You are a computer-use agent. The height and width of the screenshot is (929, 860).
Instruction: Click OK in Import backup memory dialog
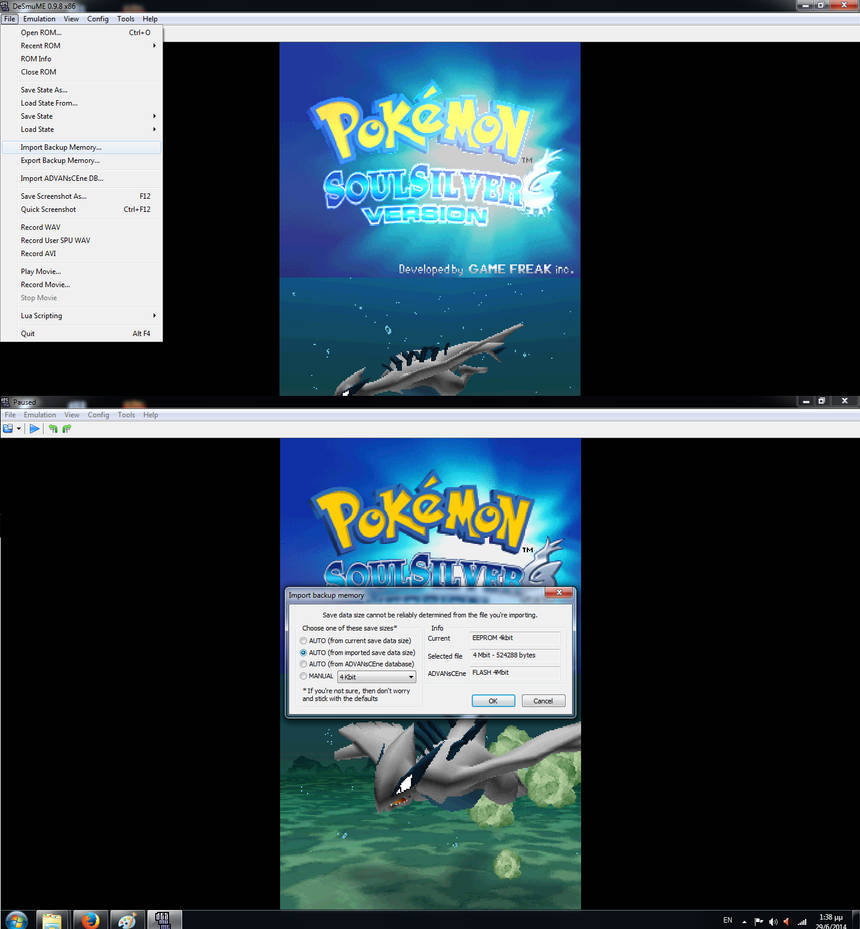(x=493, y=701)
